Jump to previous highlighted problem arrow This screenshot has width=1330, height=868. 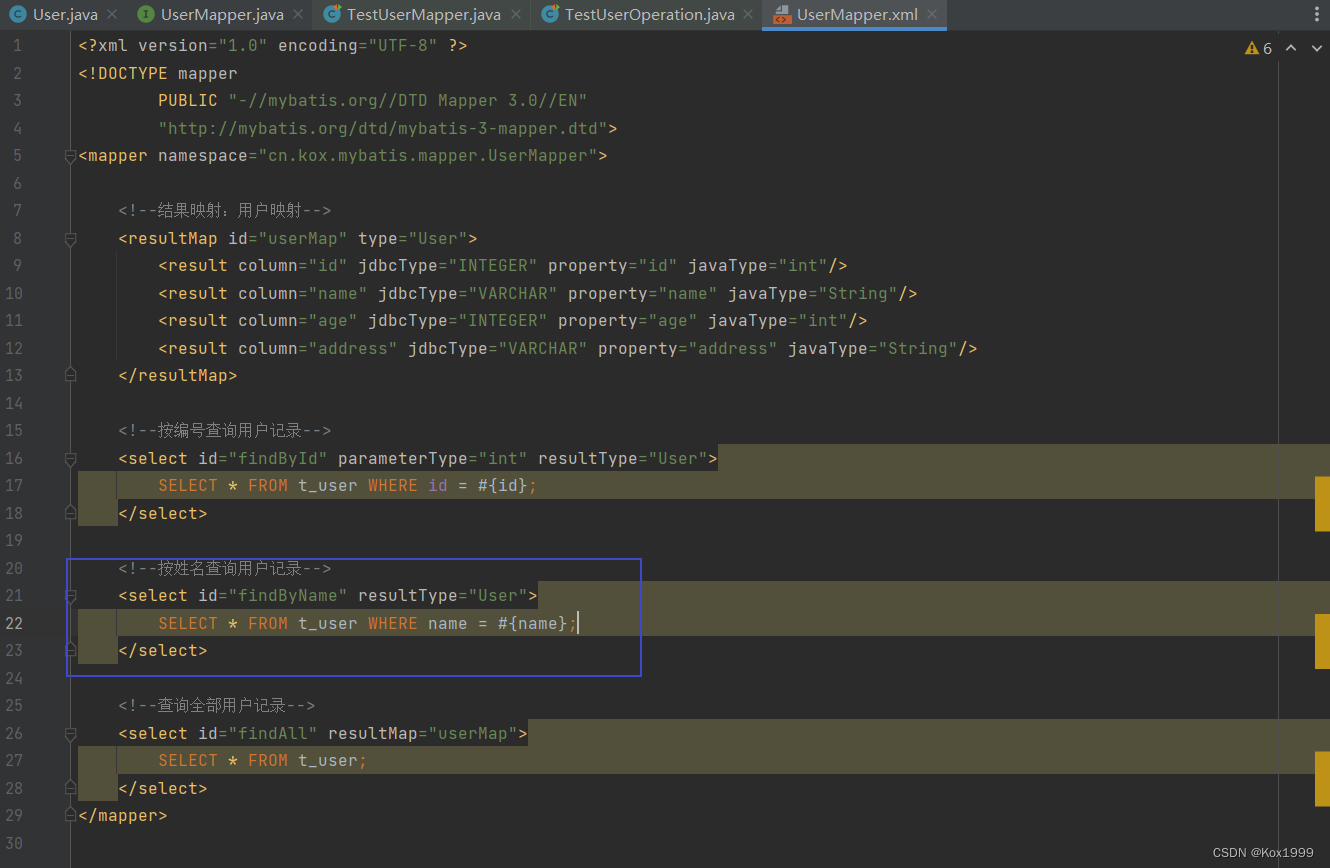1290,48
